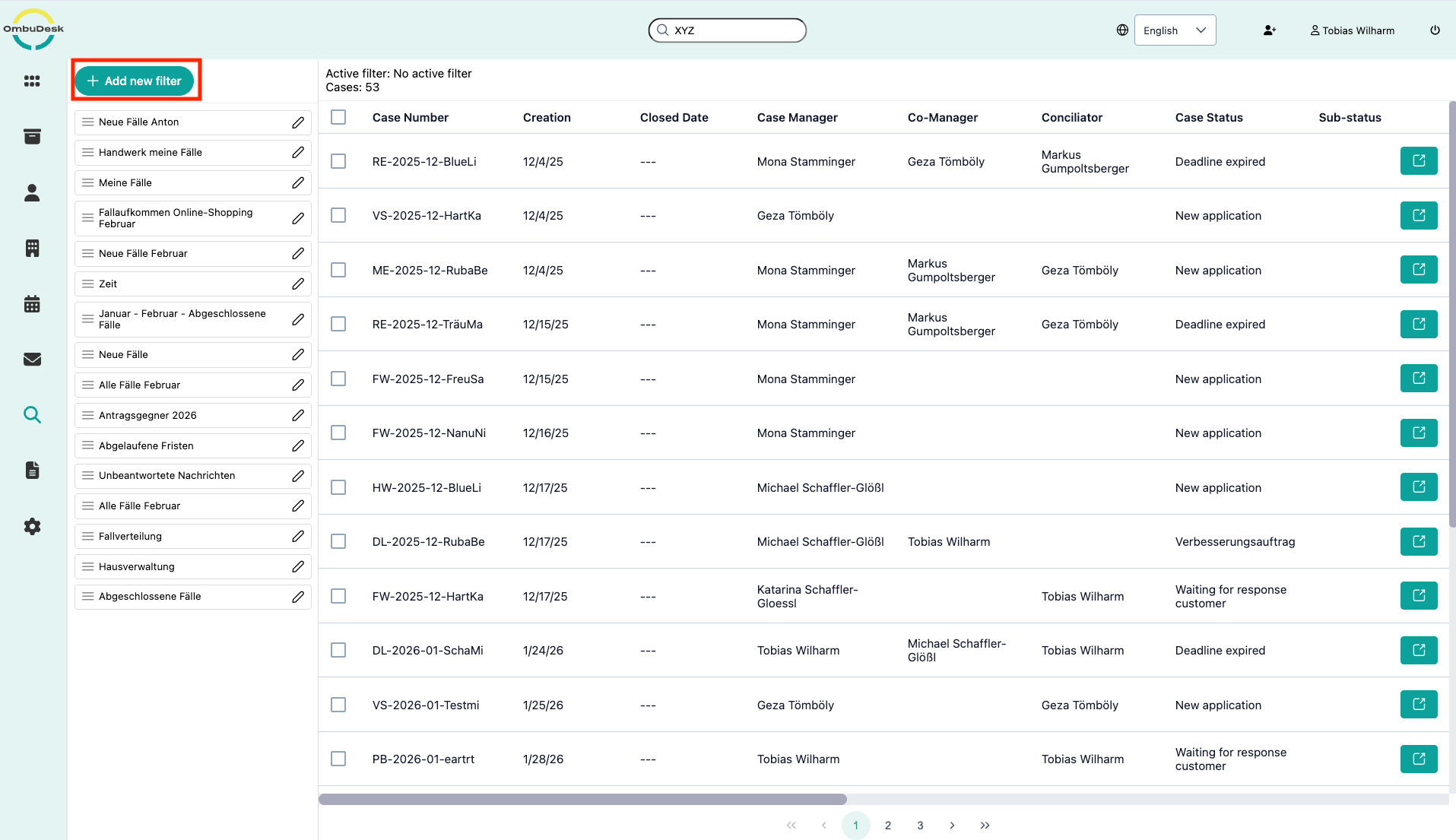This screenshot has height=840, width=1456.
Task: Open the English language dropdown
Action: tap(1174, 30)
